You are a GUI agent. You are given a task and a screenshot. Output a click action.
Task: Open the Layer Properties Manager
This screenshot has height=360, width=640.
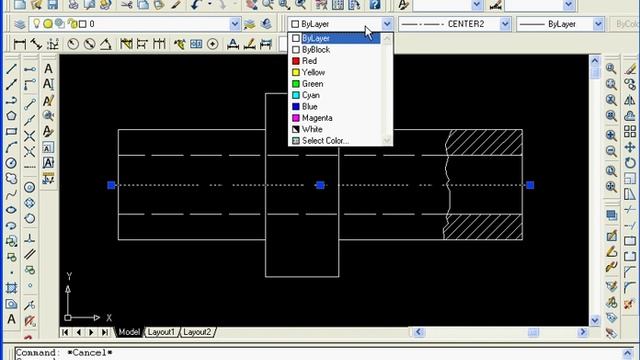coord(20,24)
